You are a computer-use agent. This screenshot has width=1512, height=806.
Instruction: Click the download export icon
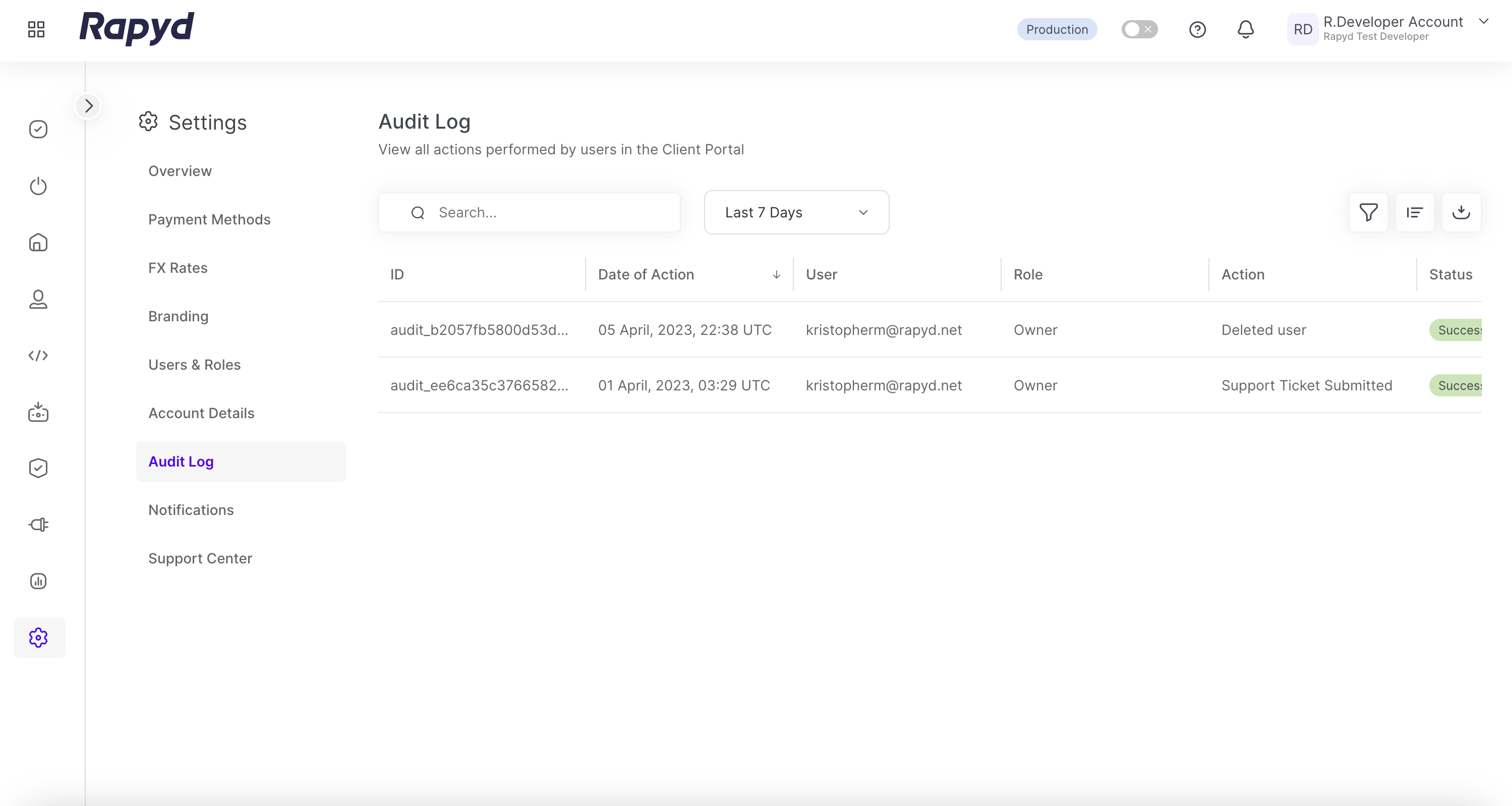click(1461, 212)
